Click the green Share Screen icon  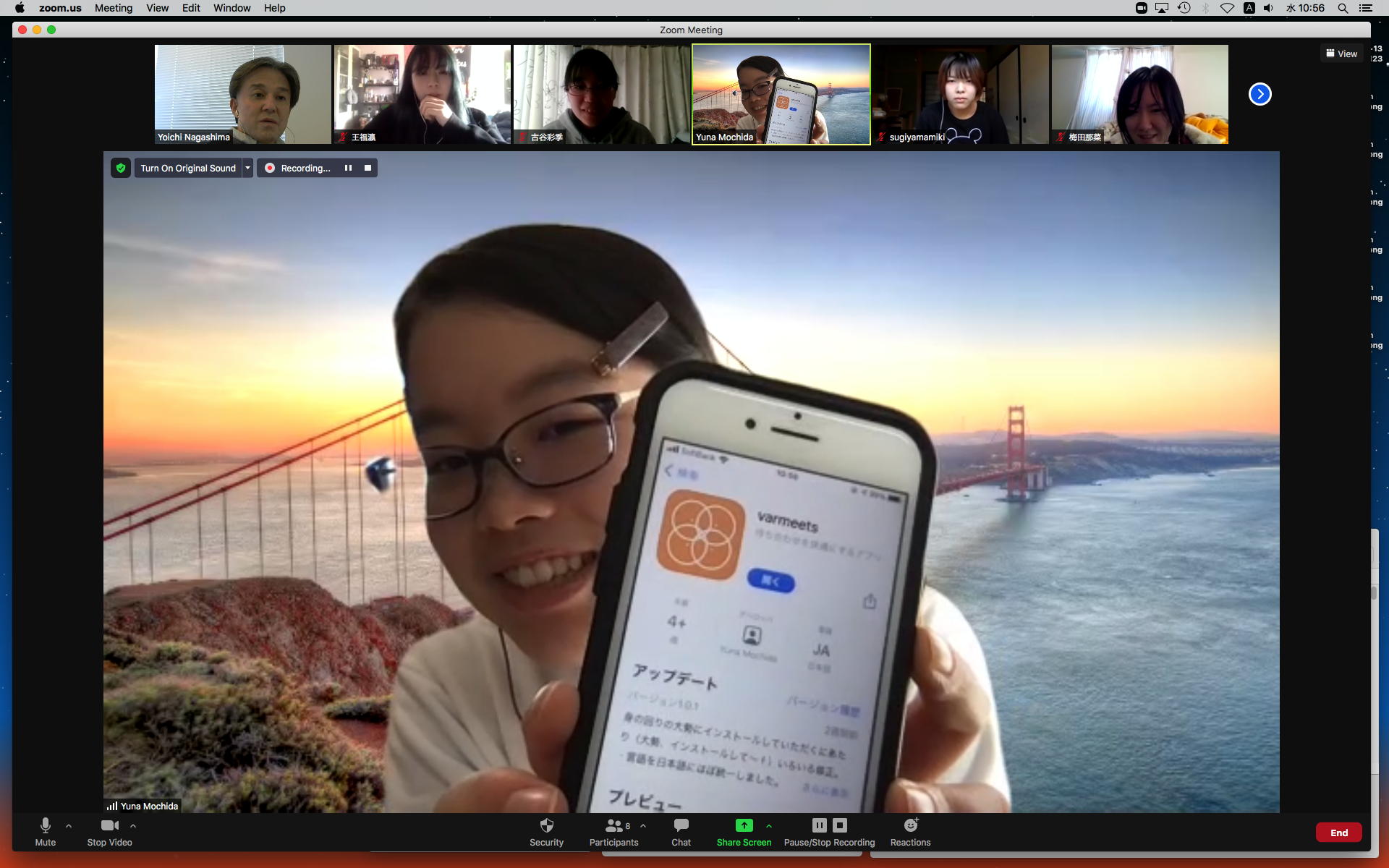pos(744,825)
